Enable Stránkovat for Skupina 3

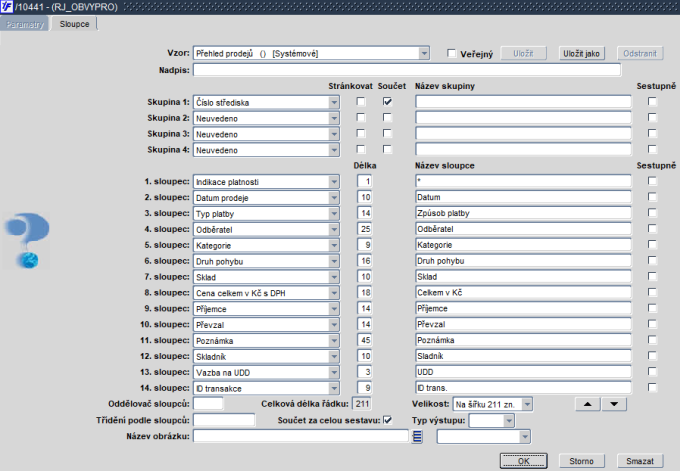[360, 134]
